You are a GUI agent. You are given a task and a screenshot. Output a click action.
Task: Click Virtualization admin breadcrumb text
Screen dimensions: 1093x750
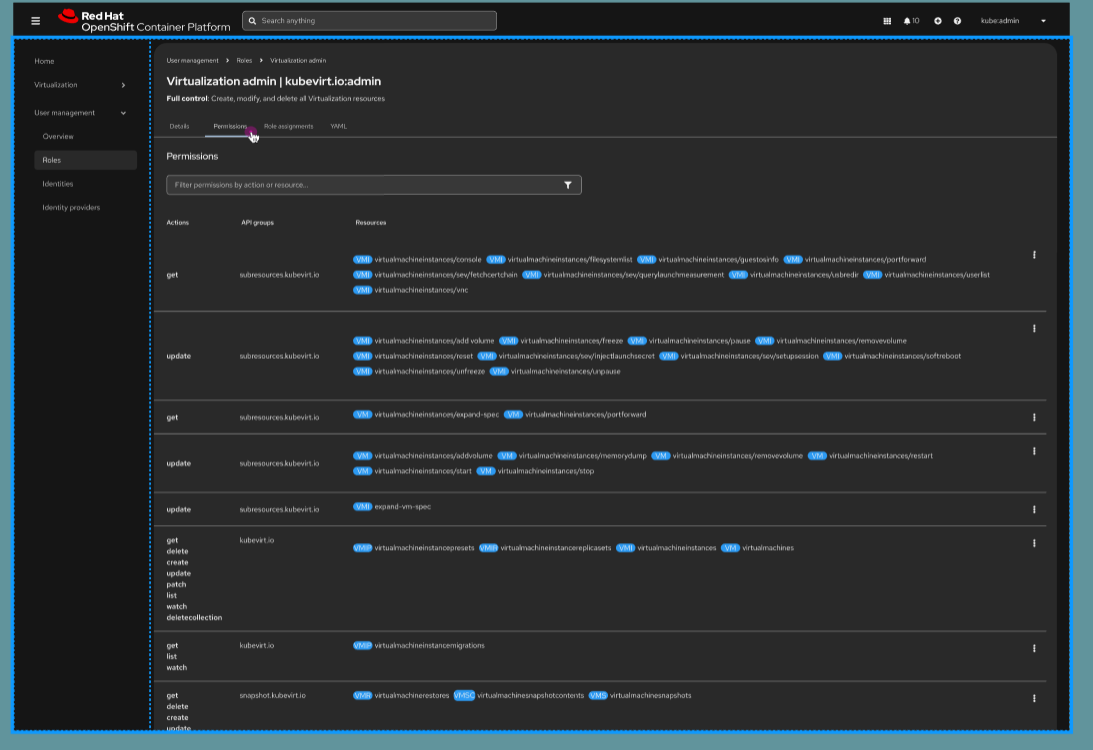click(298, 61)
